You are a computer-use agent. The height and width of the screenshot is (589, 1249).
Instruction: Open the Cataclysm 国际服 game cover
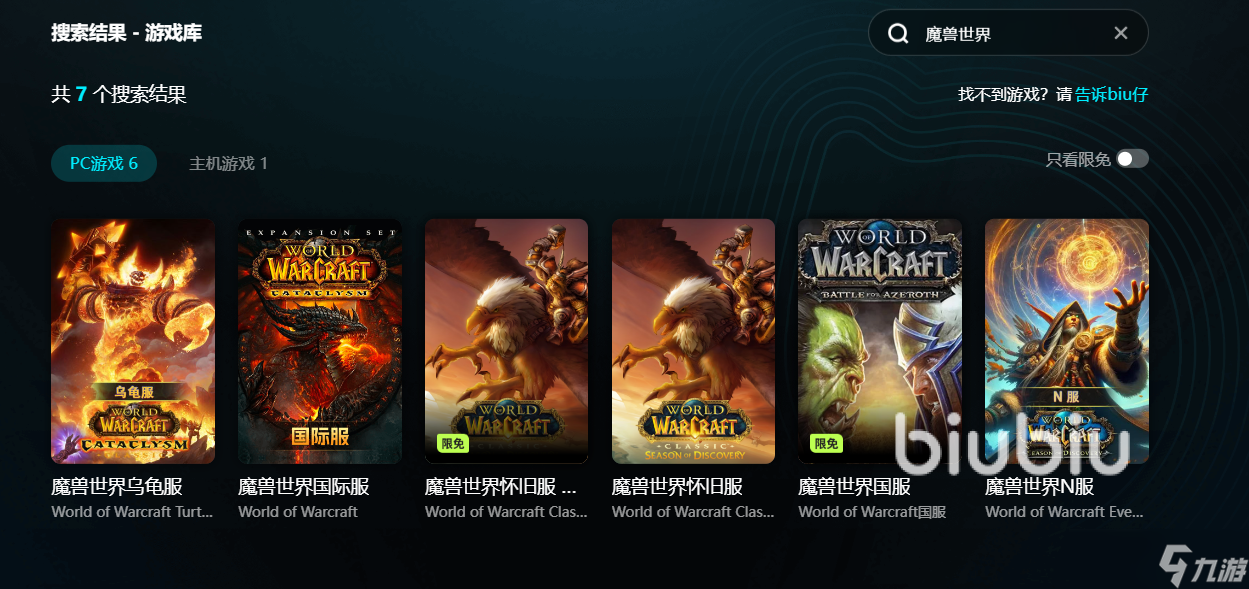pos(320,341)
